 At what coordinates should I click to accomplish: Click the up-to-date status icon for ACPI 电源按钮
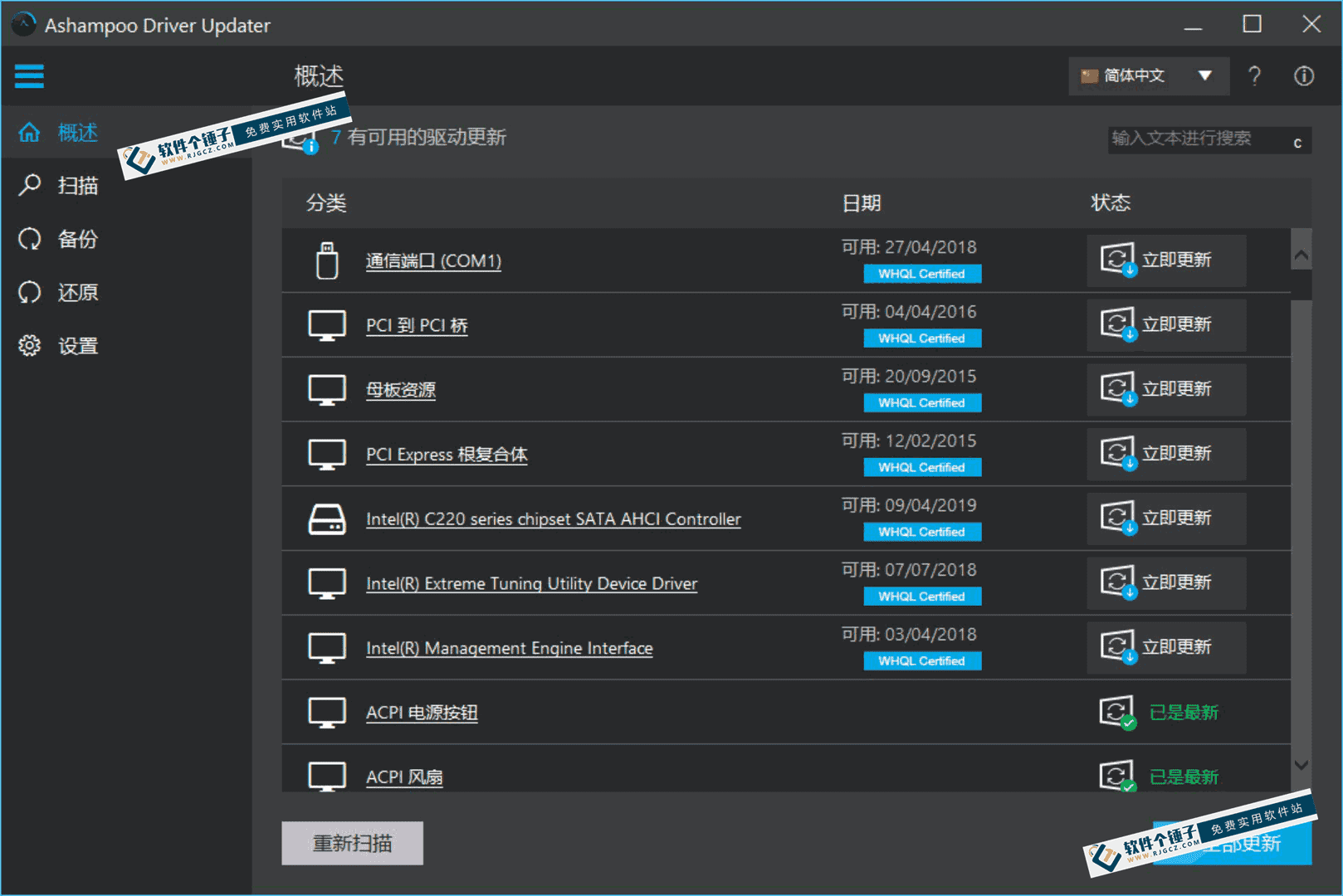(1117, 712)
